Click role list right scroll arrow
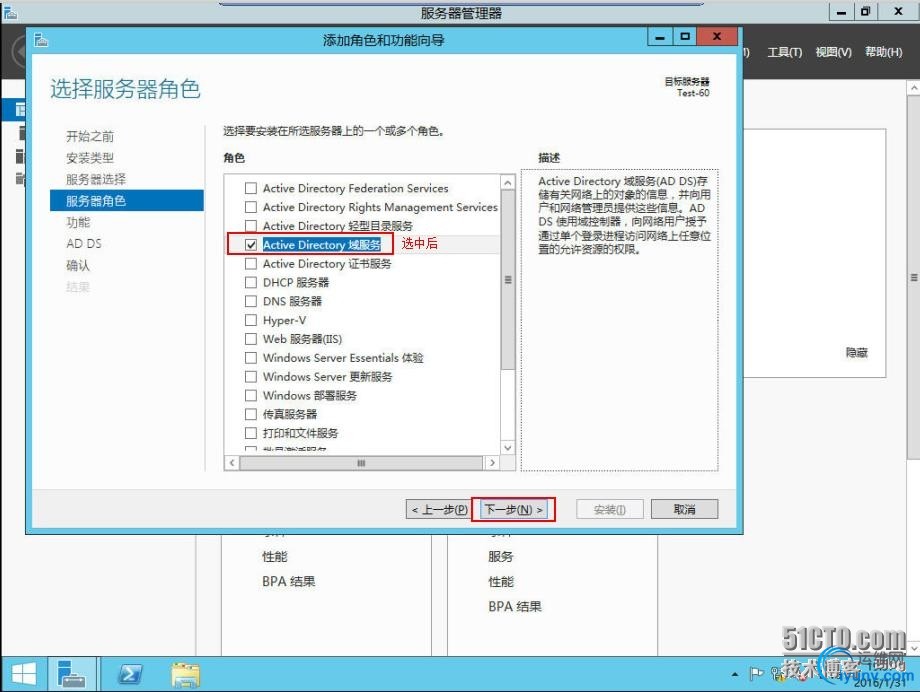 (x=492, y=463)
